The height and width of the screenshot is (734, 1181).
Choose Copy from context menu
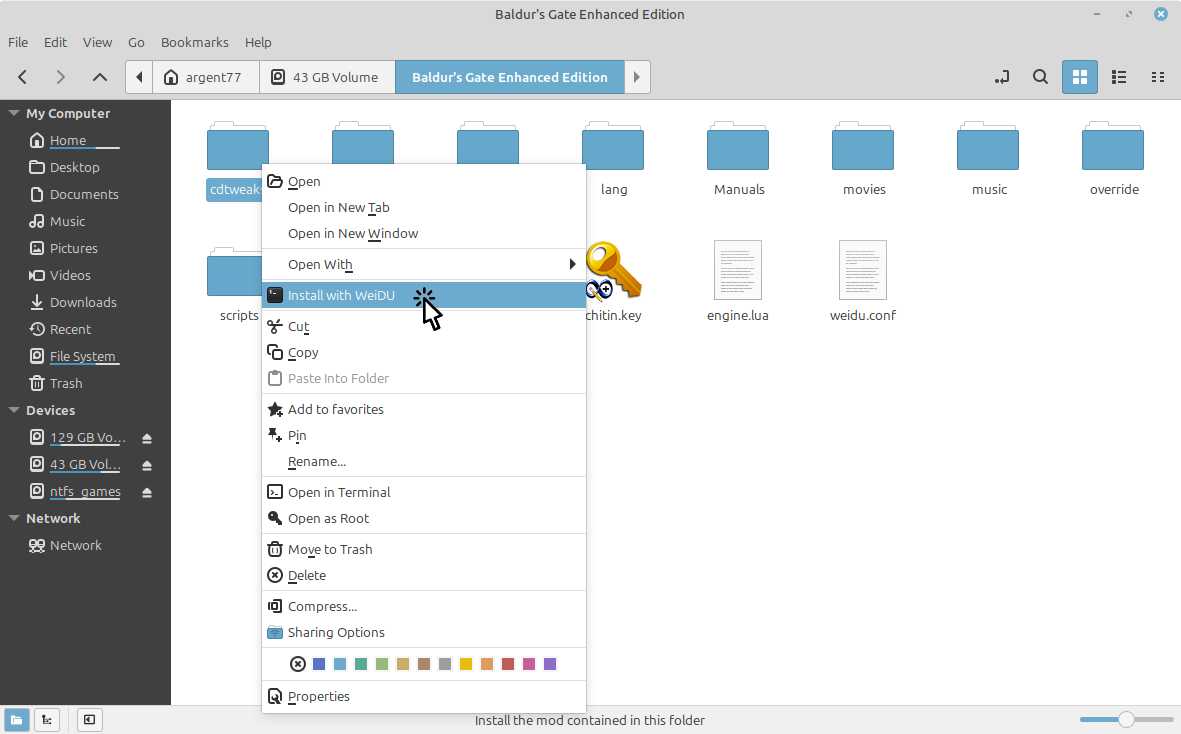coord(424,352)
